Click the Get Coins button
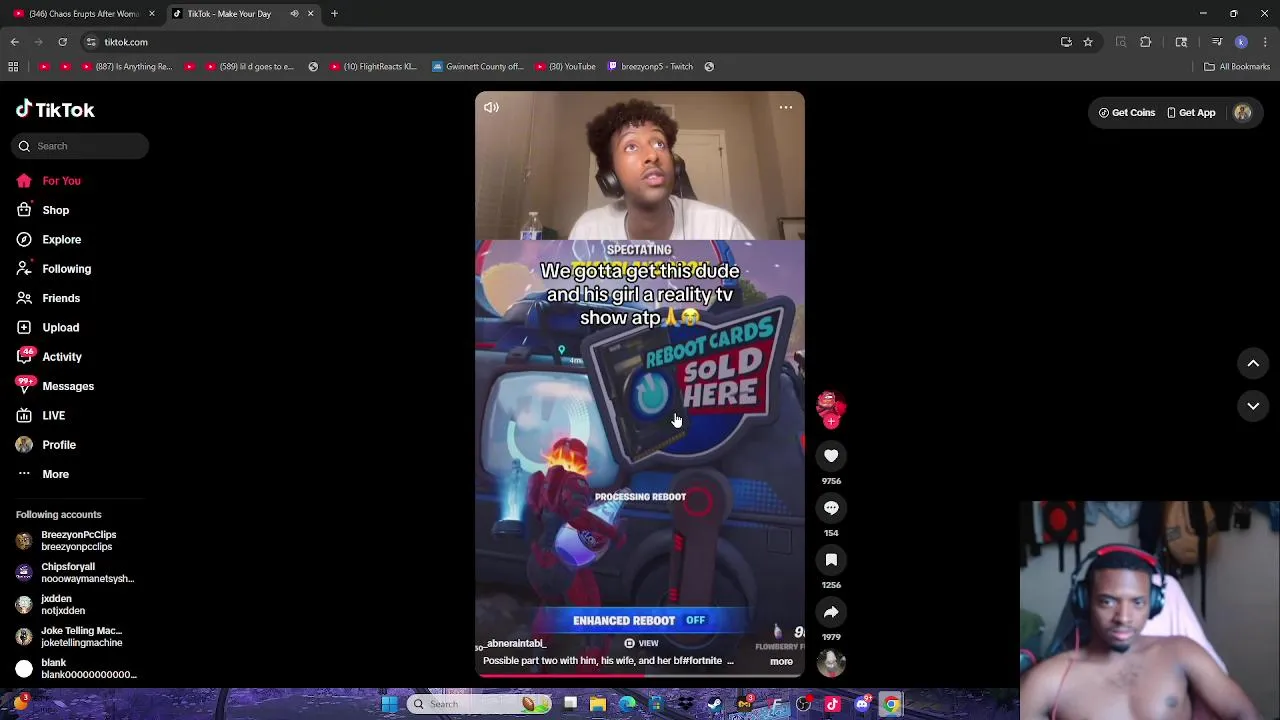This screenshot has height=720, width=1280. pos(1127,113)
